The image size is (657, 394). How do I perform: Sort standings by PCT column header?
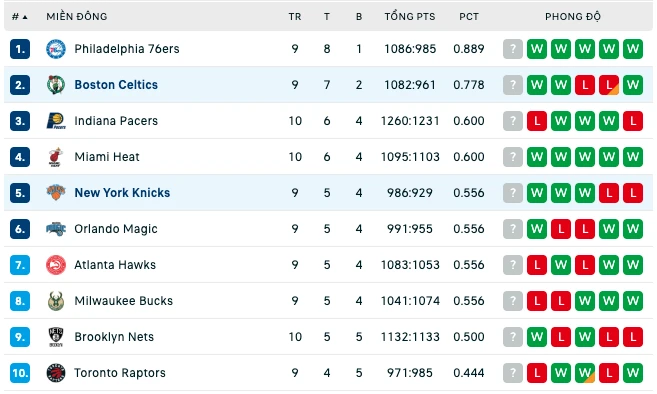pos(468,17)
